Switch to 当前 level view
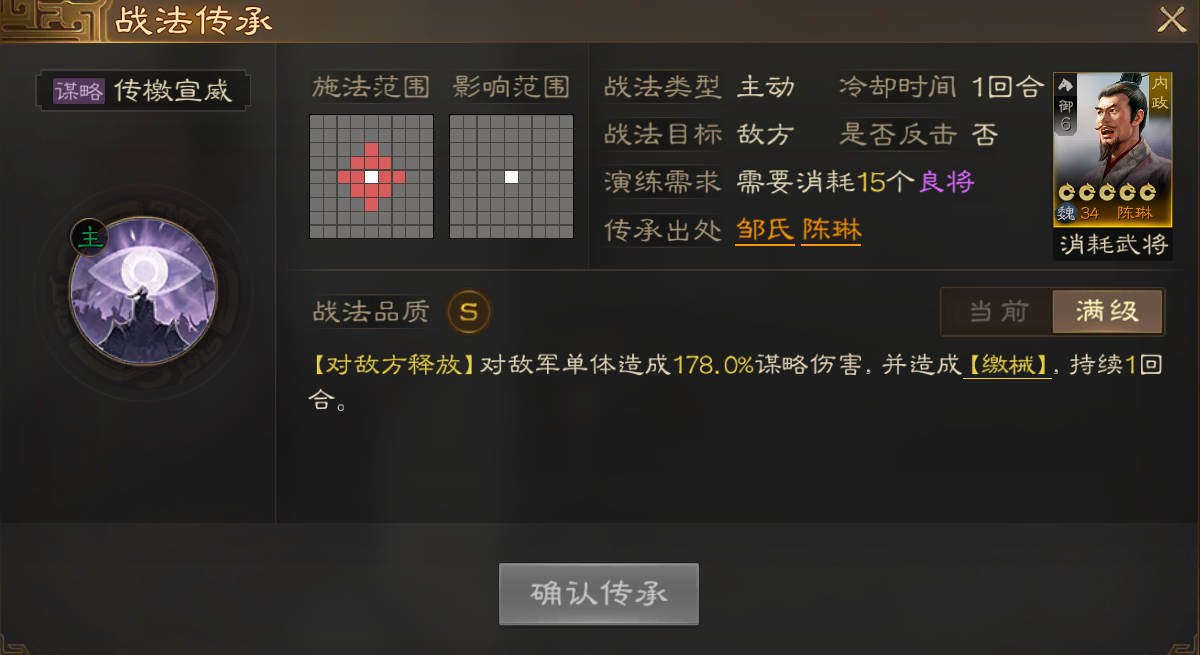The image size is (1200, 655). [x=998, y=312]
